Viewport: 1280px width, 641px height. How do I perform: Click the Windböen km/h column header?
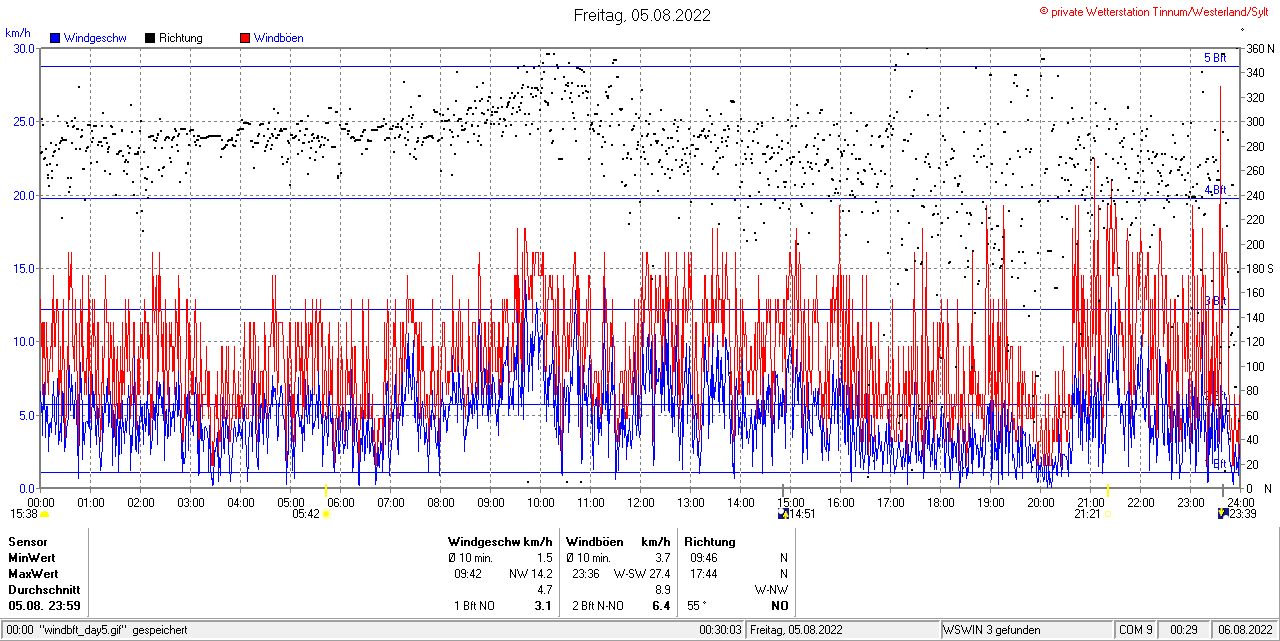click(618, 542)
